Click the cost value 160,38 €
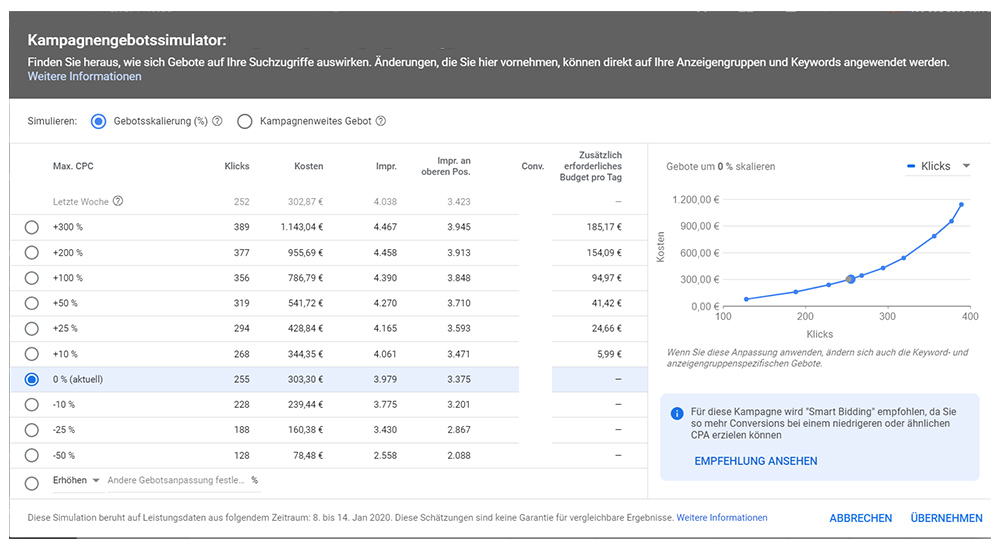Viewport: 1000px width, 550px height. coord(305,430)
